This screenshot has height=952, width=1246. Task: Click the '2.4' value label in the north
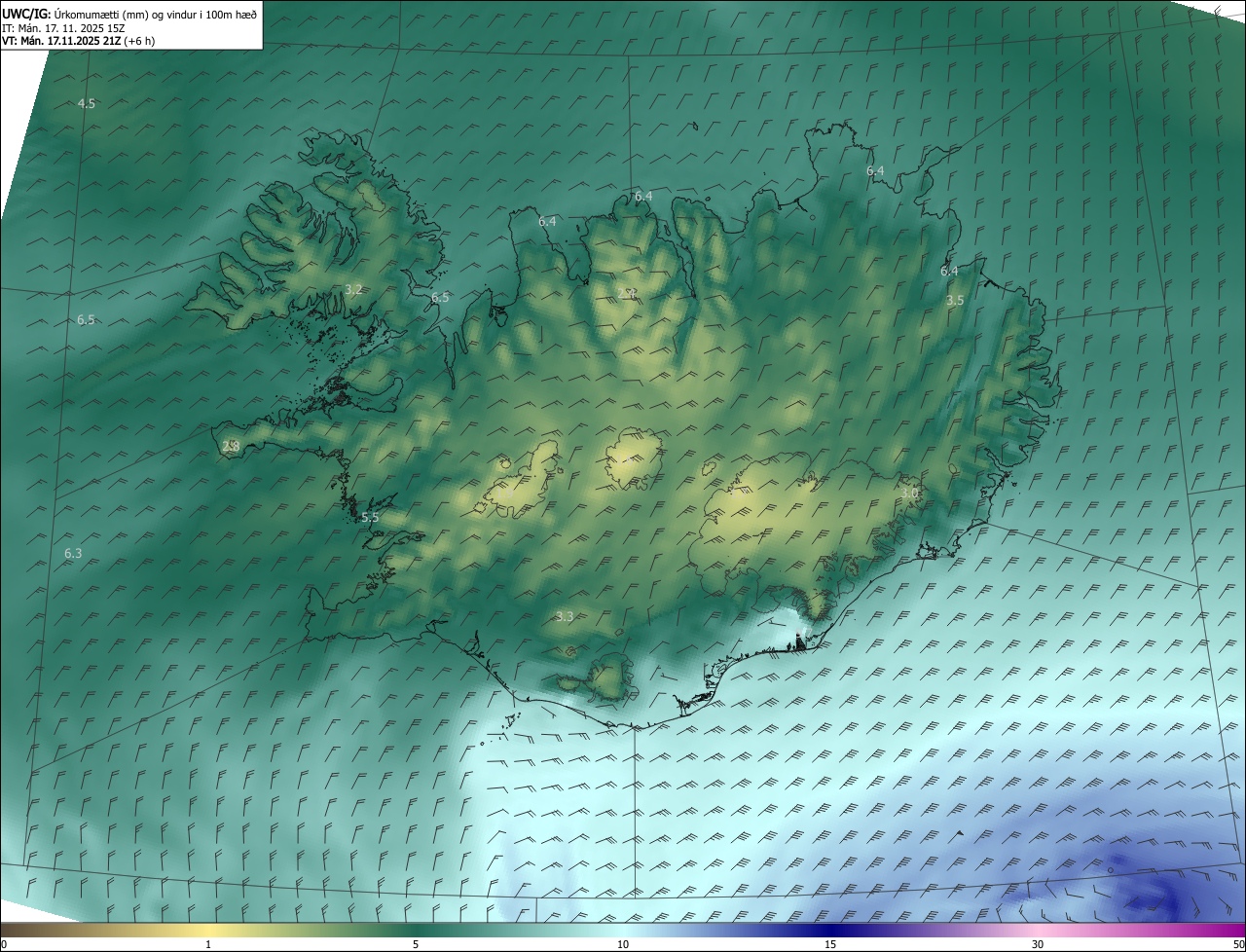[x=628, y=292]
